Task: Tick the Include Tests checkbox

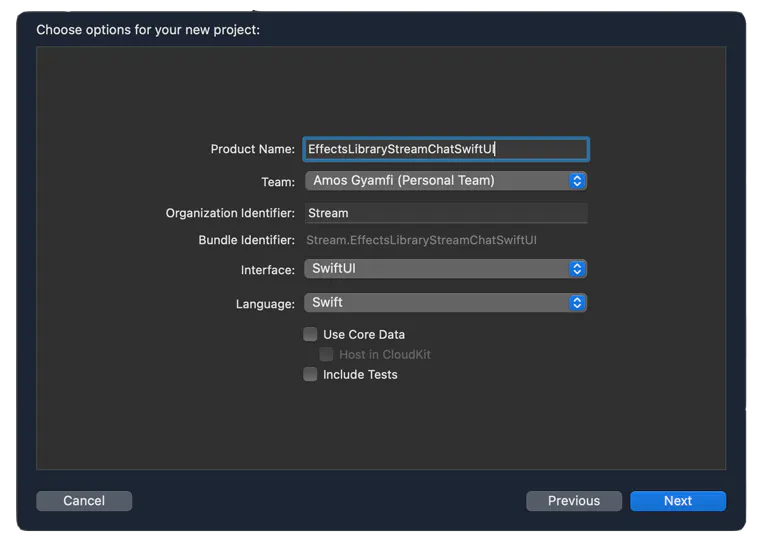Action: (310, 374)
